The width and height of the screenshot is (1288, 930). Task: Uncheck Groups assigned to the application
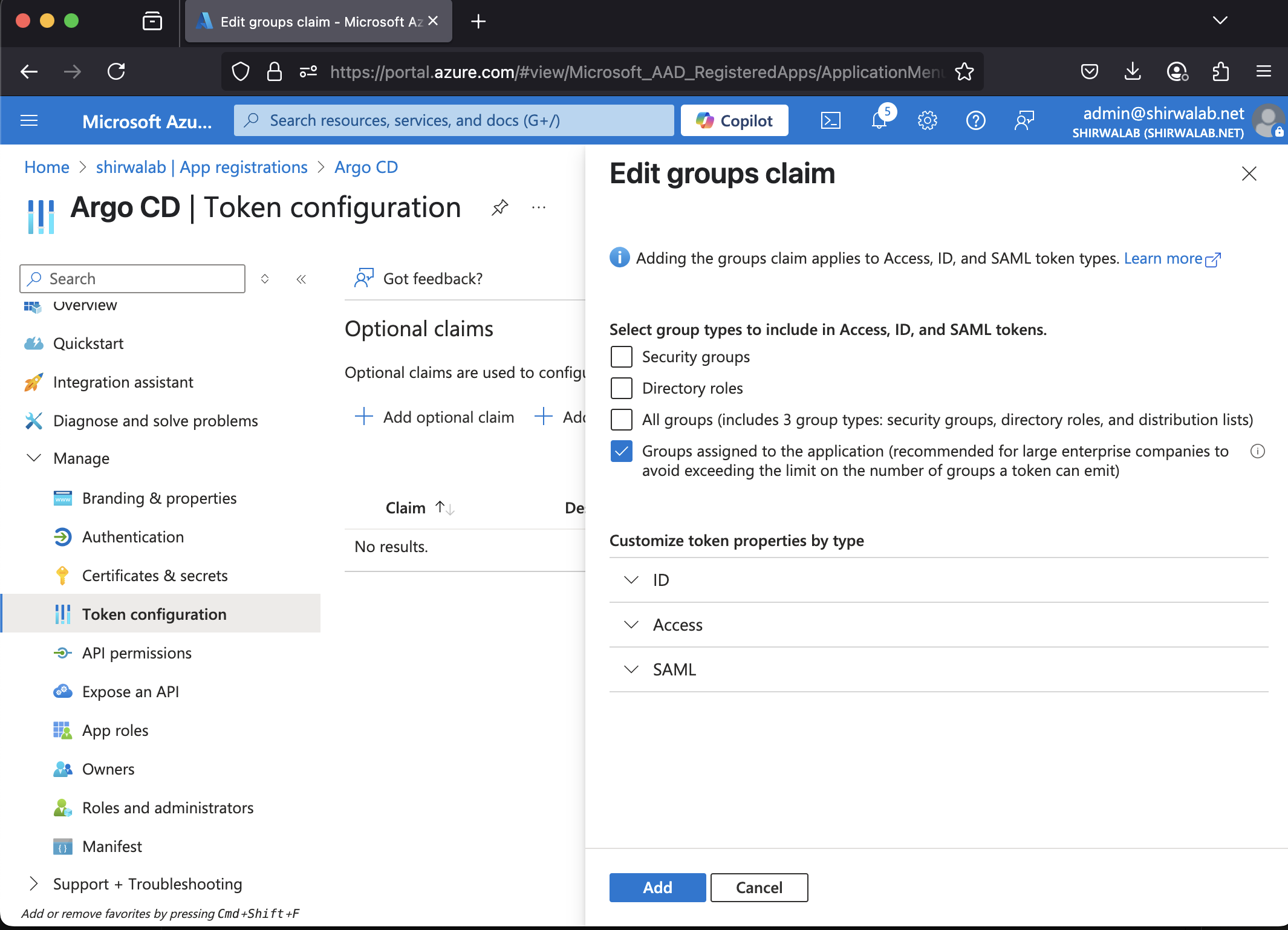point(622,451)
